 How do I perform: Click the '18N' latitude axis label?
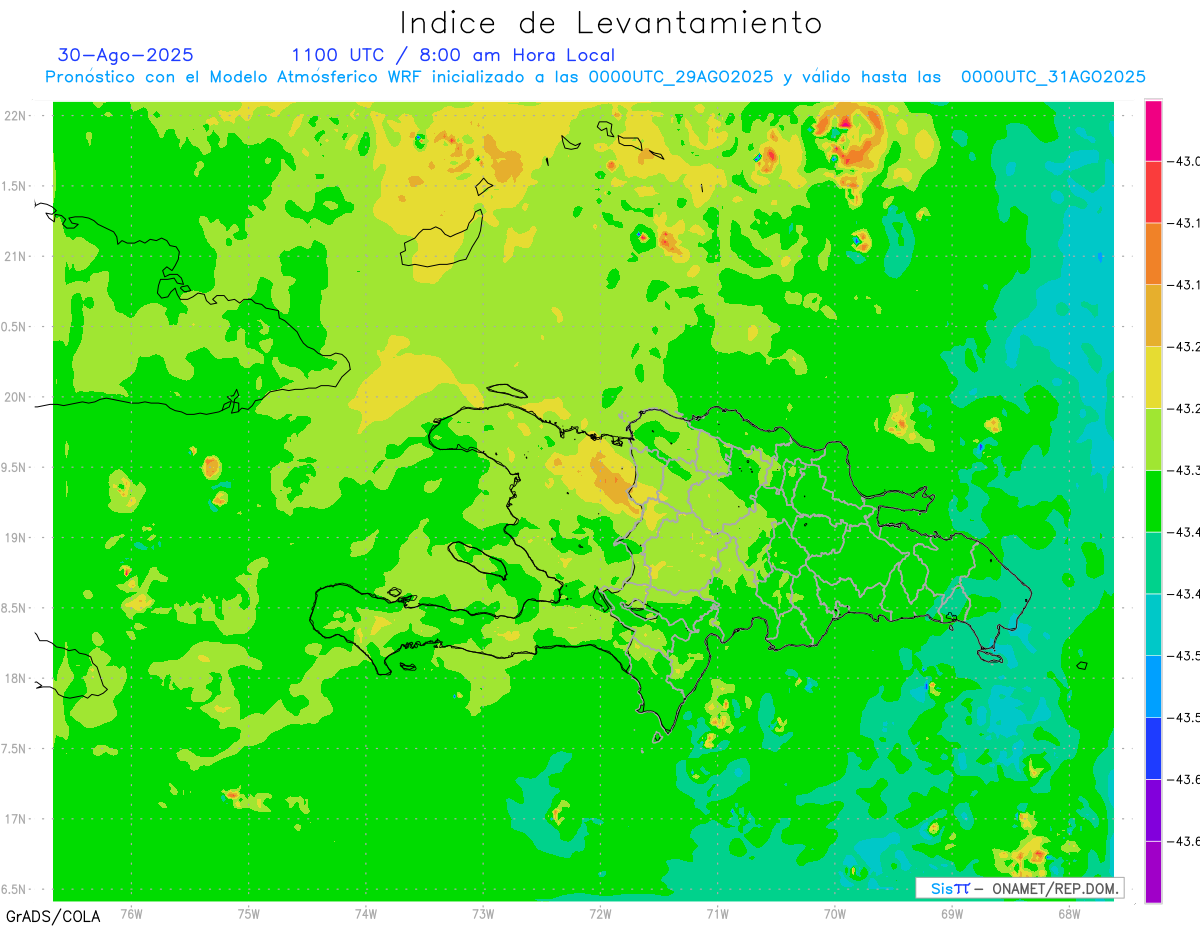[x=15, y=678]
